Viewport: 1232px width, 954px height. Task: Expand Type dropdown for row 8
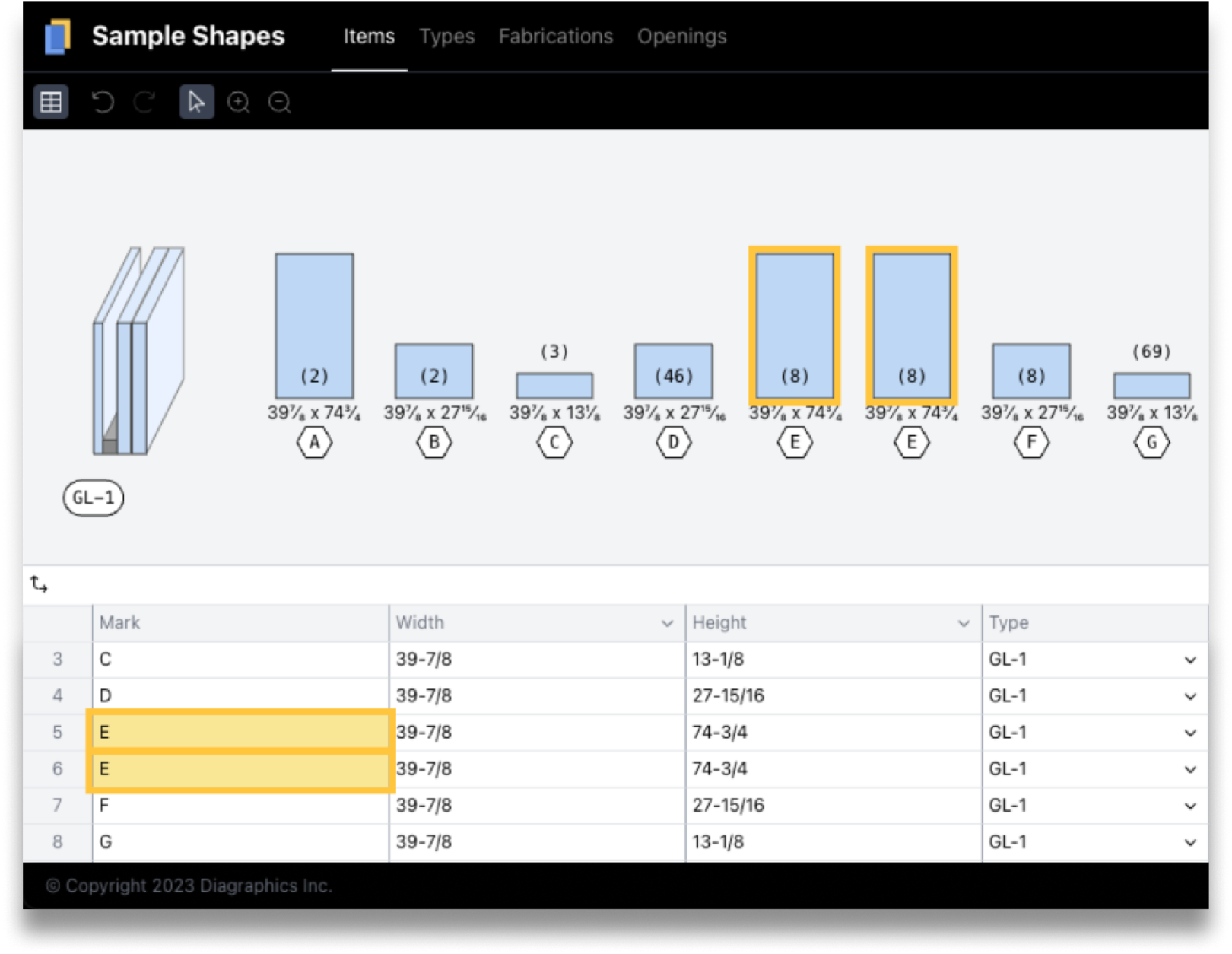point(1190,842)
